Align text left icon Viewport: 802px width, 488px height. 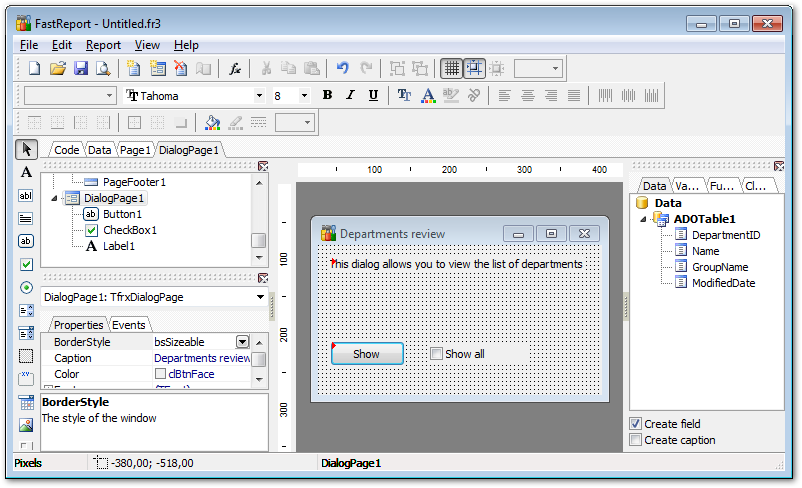504,95
